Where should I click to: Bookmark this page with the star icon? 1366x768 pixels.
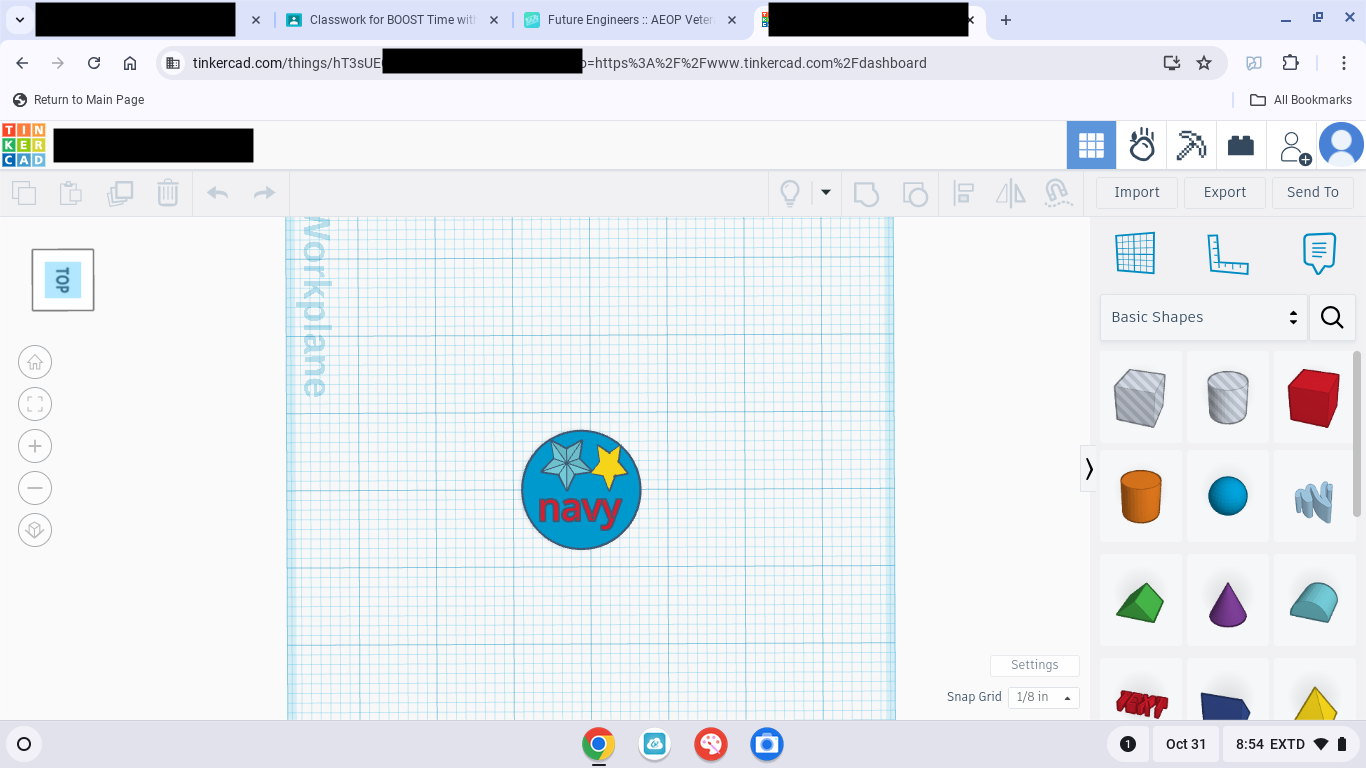(x=1204, y=63)
